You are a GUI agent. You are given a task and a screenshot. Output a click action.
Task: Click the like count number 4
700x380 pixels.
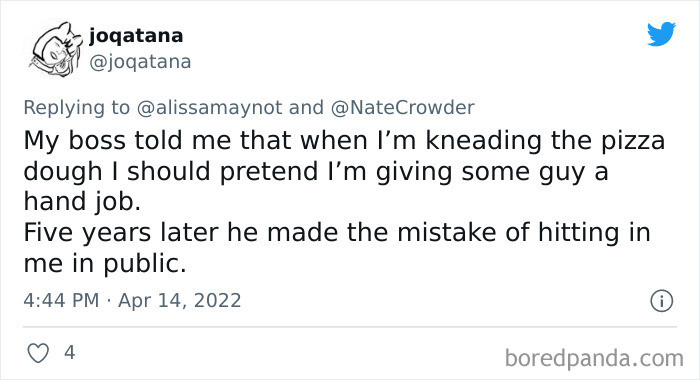(69, 353)
